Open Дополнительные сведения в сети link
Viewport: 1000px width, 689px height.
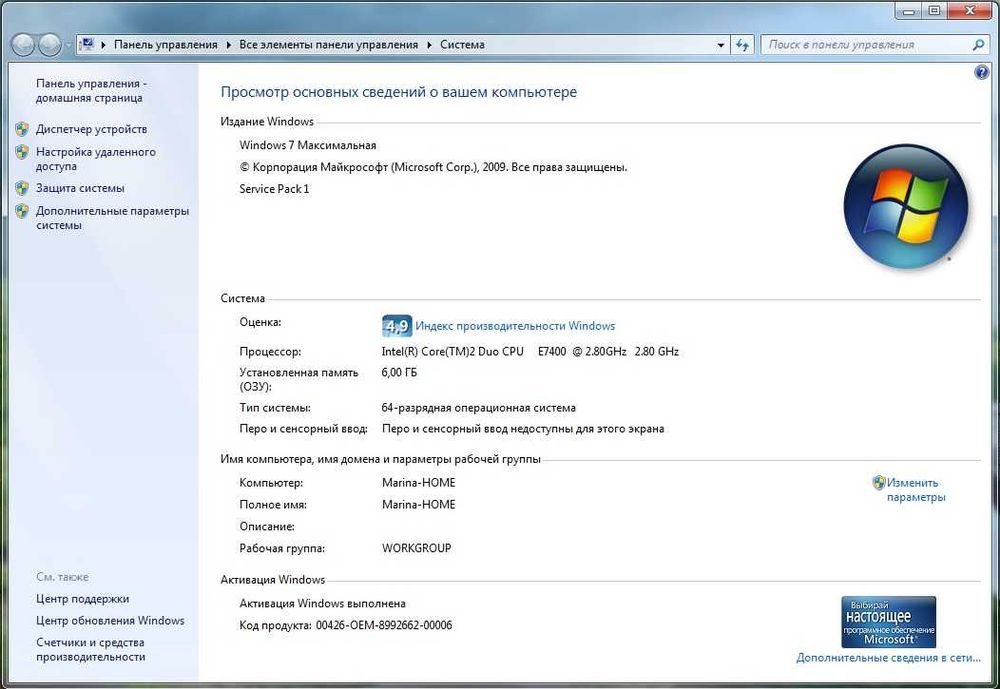tap(888, 658)
